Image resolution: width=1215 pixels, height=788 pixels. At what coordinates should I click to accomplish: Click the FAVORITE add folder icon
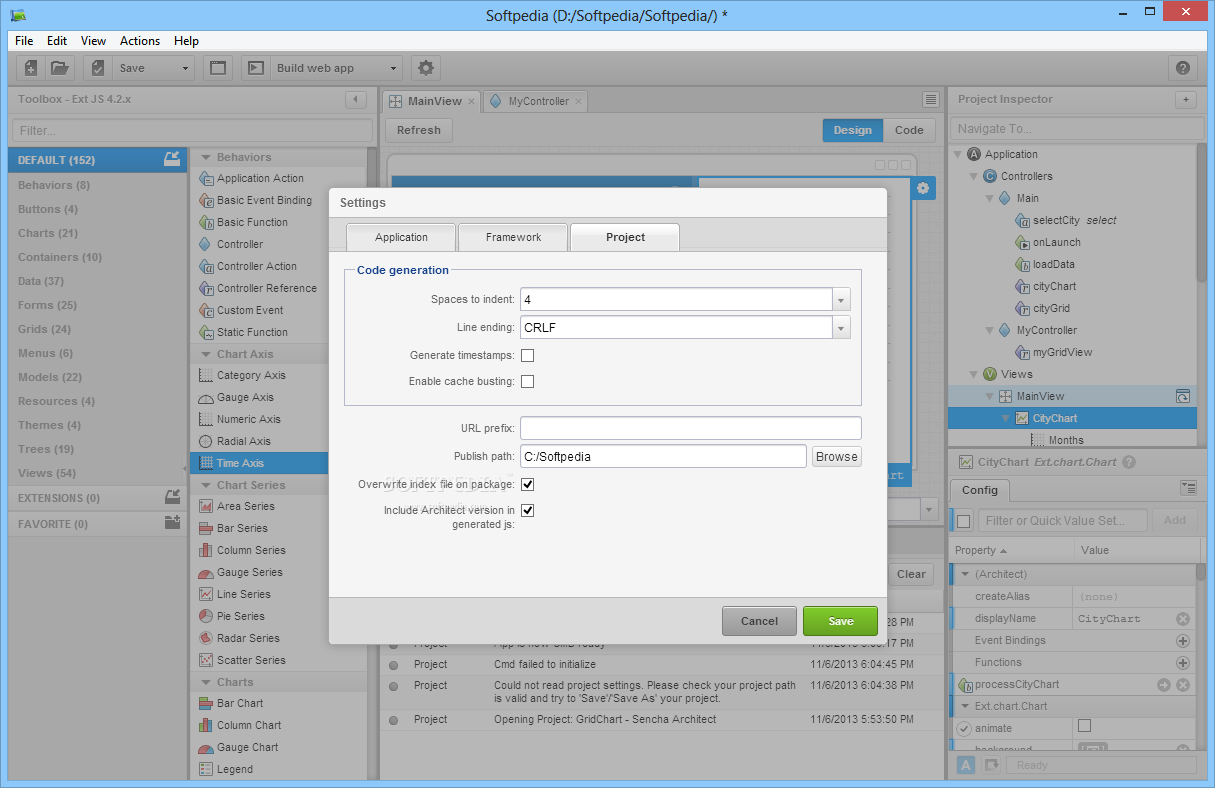click(x=172, y=523)
